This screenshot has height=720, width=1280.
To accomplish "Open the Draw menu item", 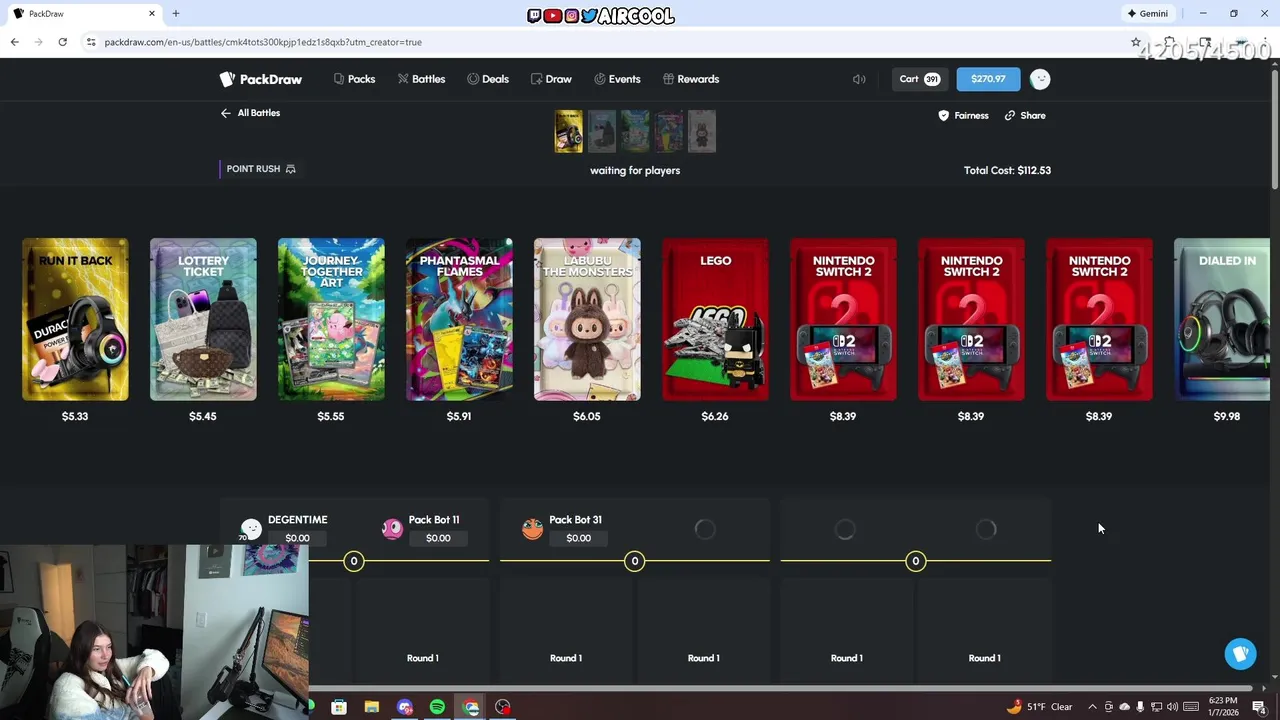I will (x=551, y=79).
